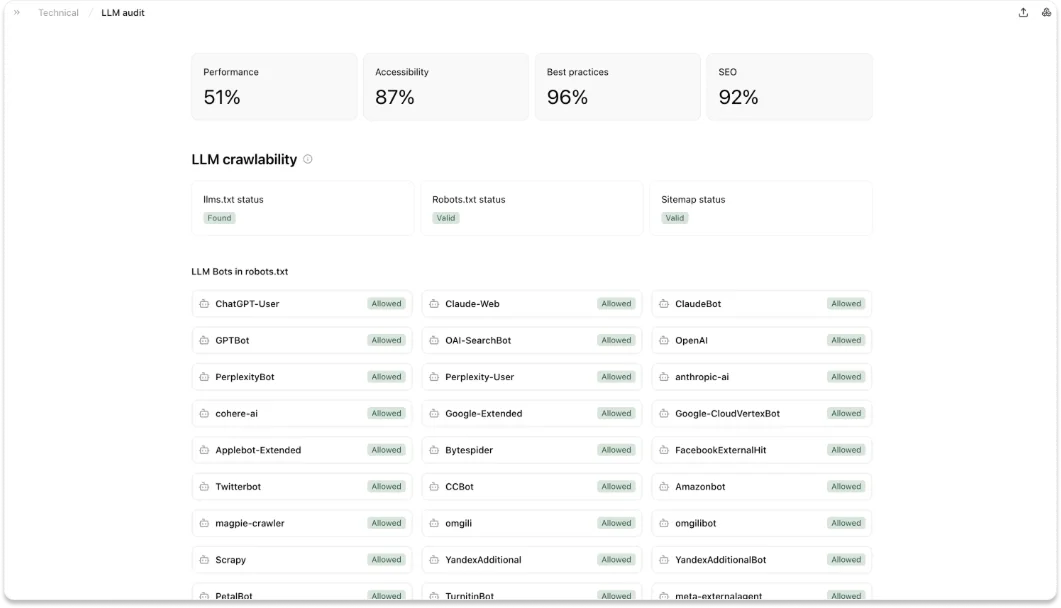
Task: Select the LLM audit breadcrumb
Action: [122, 12]
